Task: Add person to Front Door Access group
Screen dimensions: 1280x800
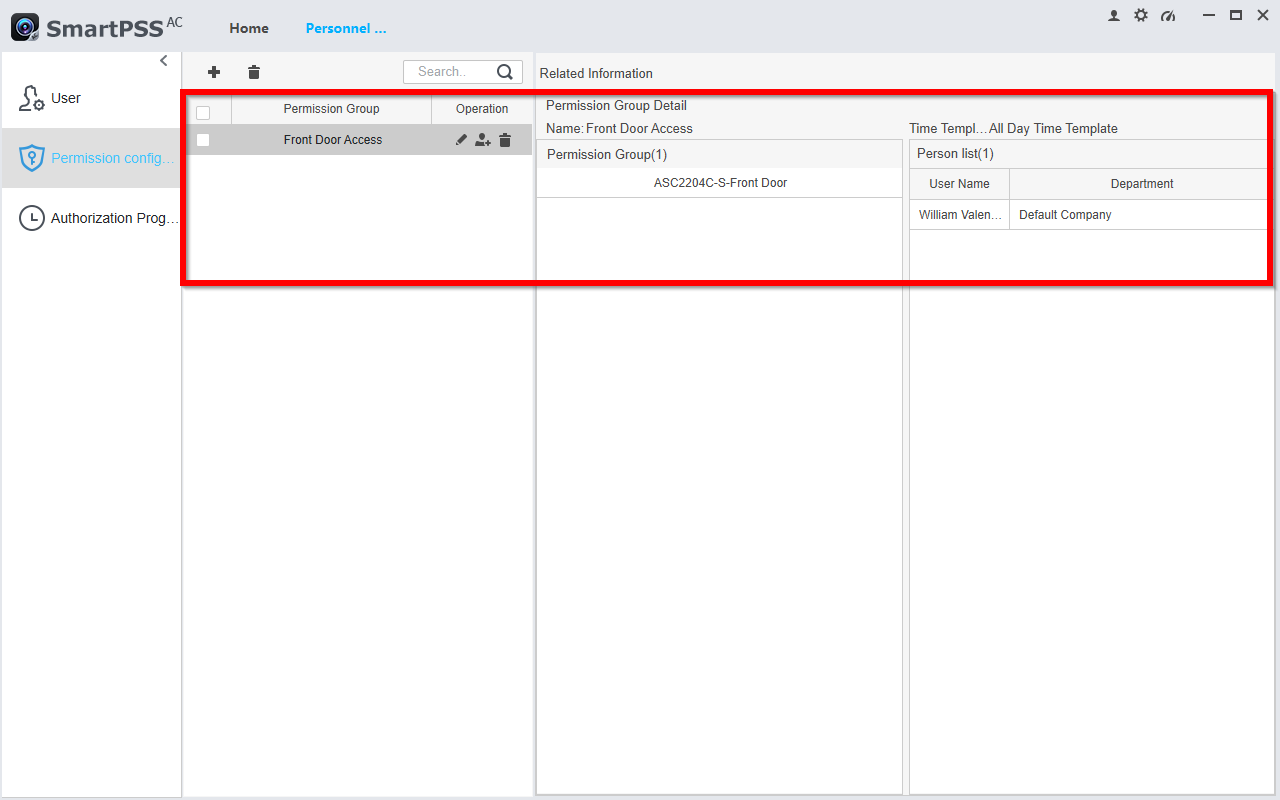Action: coord(483,140)
